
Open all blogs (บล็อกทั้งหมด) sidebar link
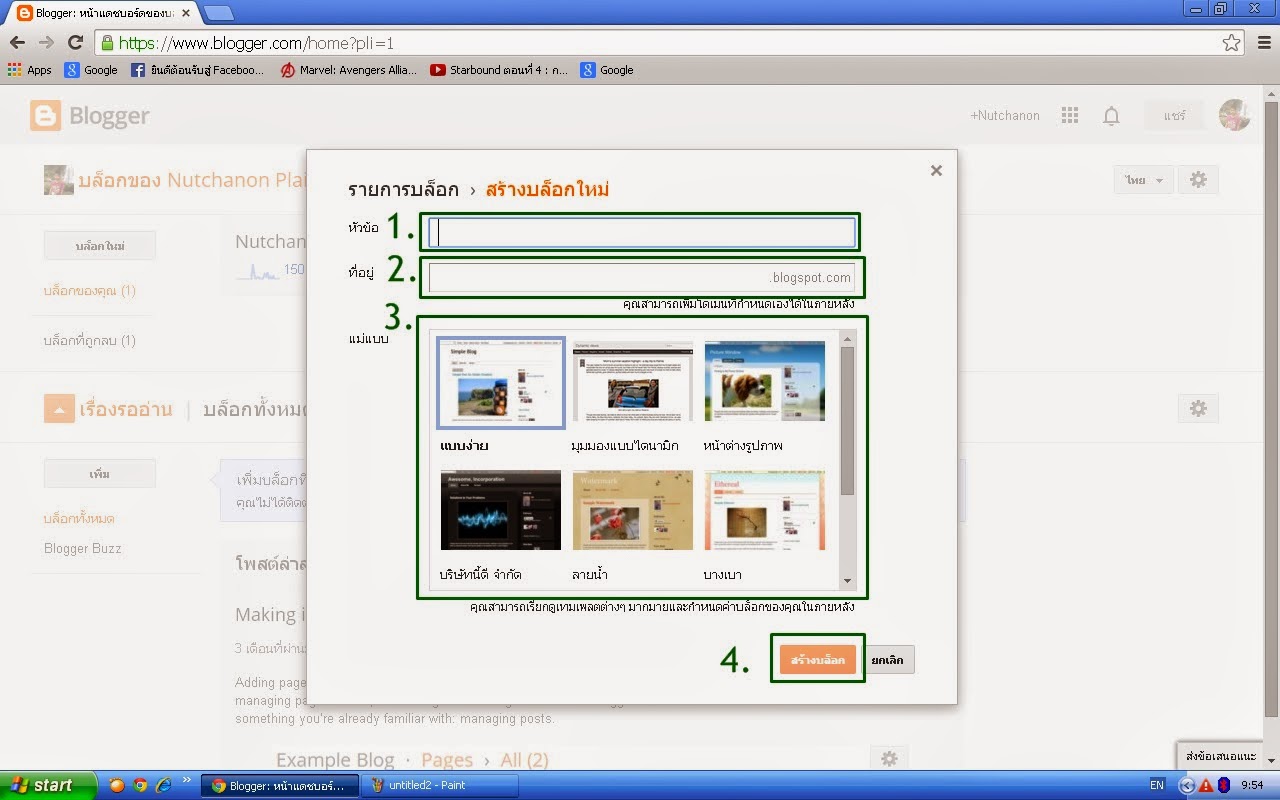tap(79, 518)
